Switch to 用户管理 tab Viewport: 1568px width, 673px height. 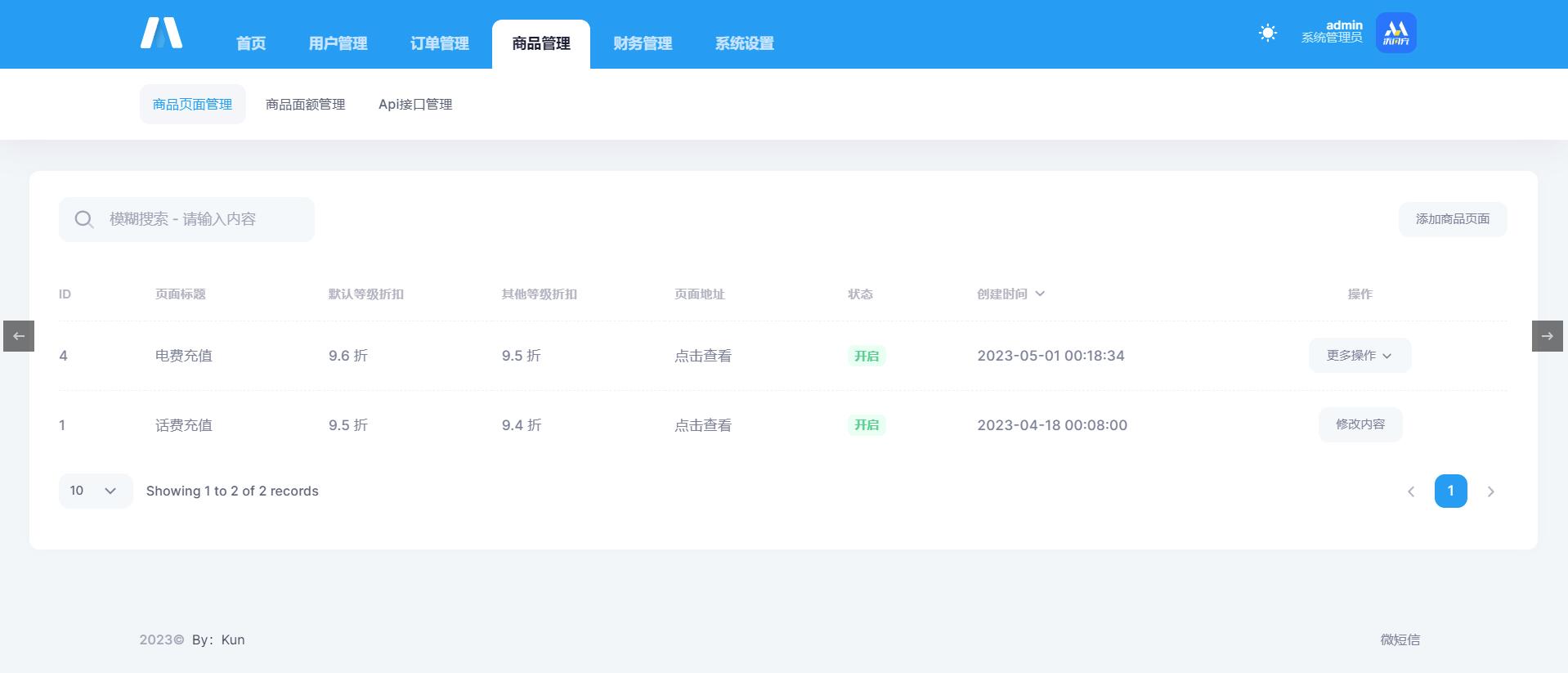tap(338, 43)
